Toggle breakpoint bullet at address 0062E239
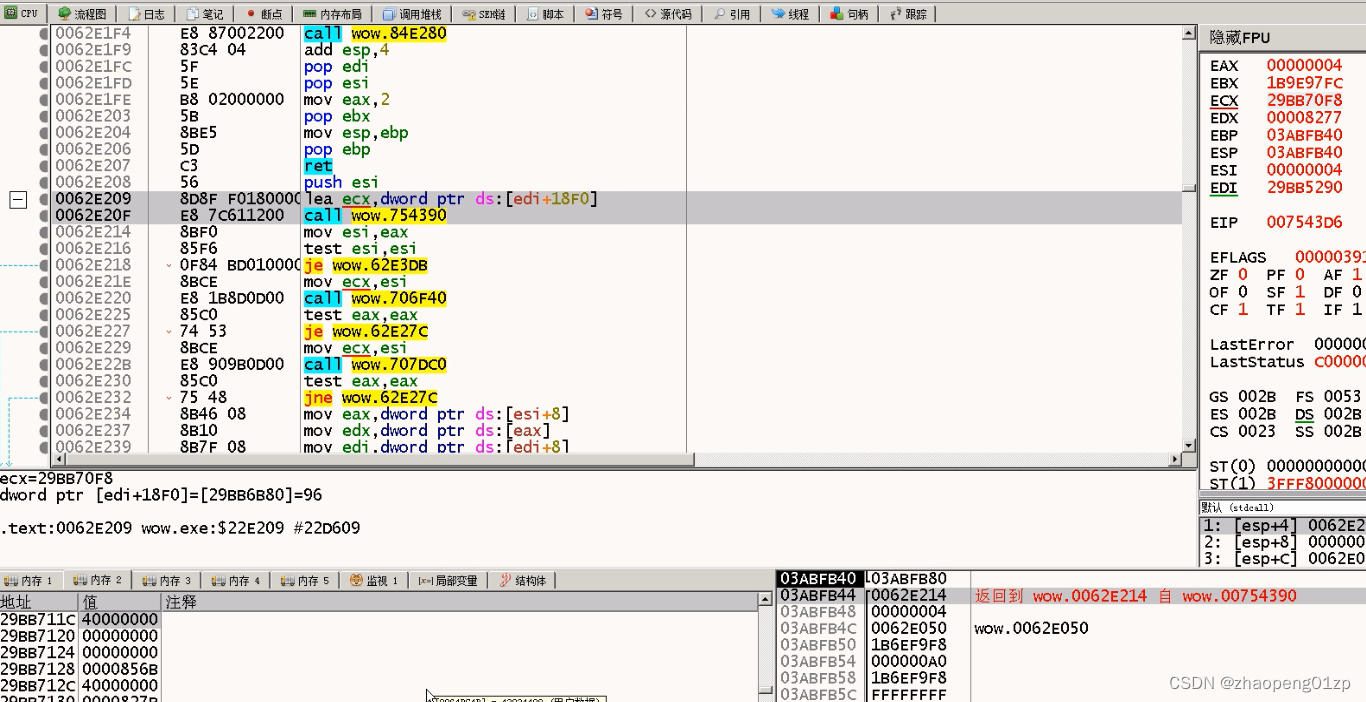This screenshot has height=702, width=1366. (x=44, y=447)
